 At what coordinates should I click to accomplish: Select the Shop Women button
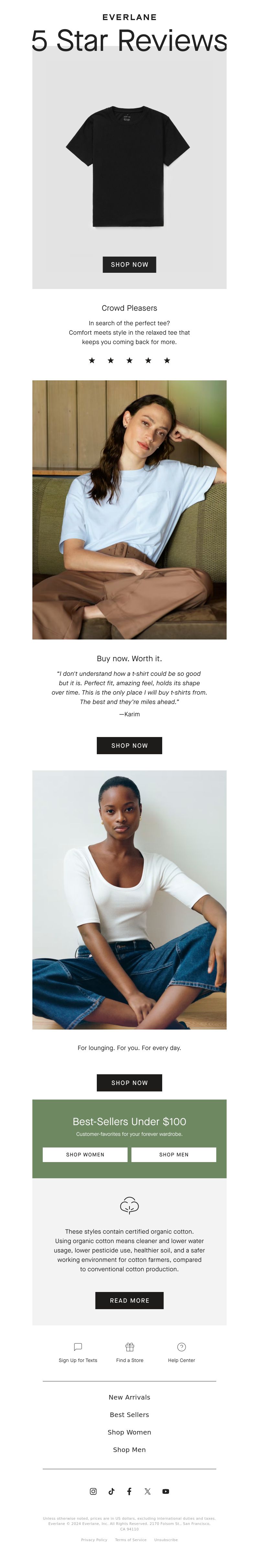click(x=85, y=1154)
